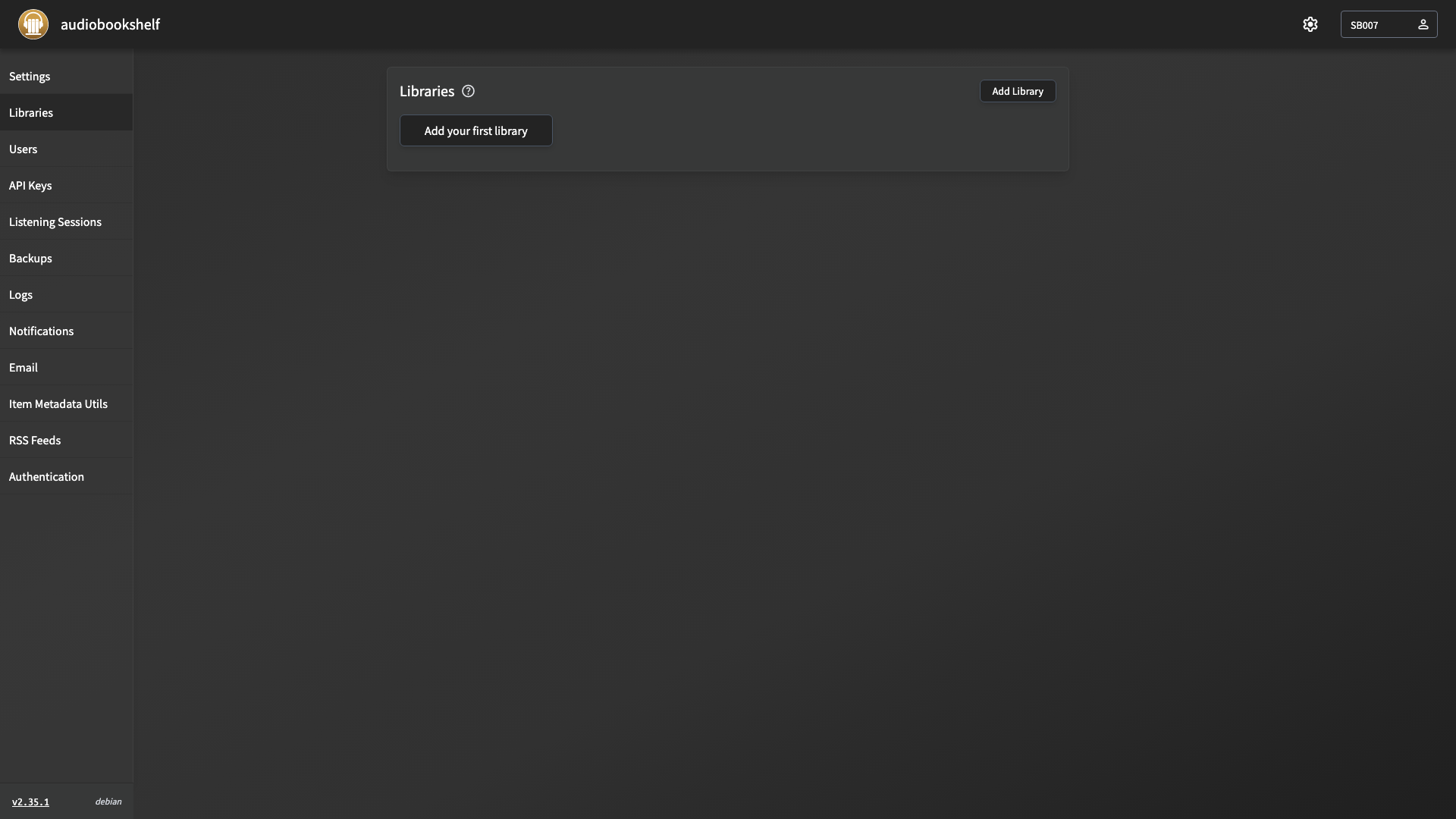Open the SB007 account button

1389,24
